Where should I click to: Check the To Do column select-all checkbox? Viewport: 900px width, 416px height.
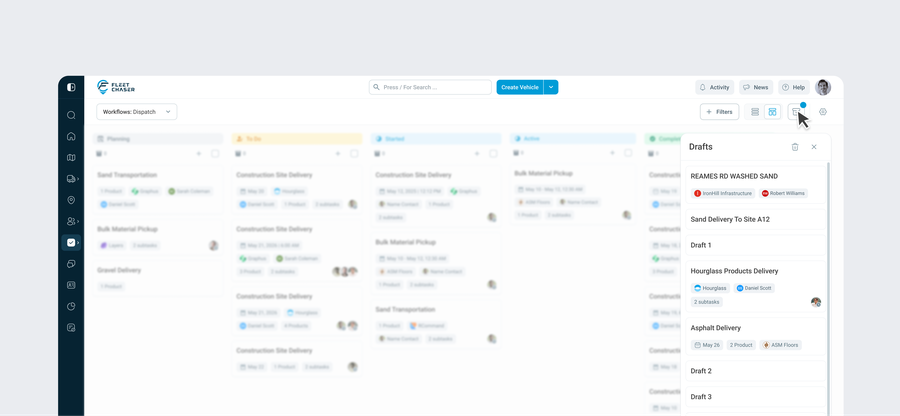(354, 154)
